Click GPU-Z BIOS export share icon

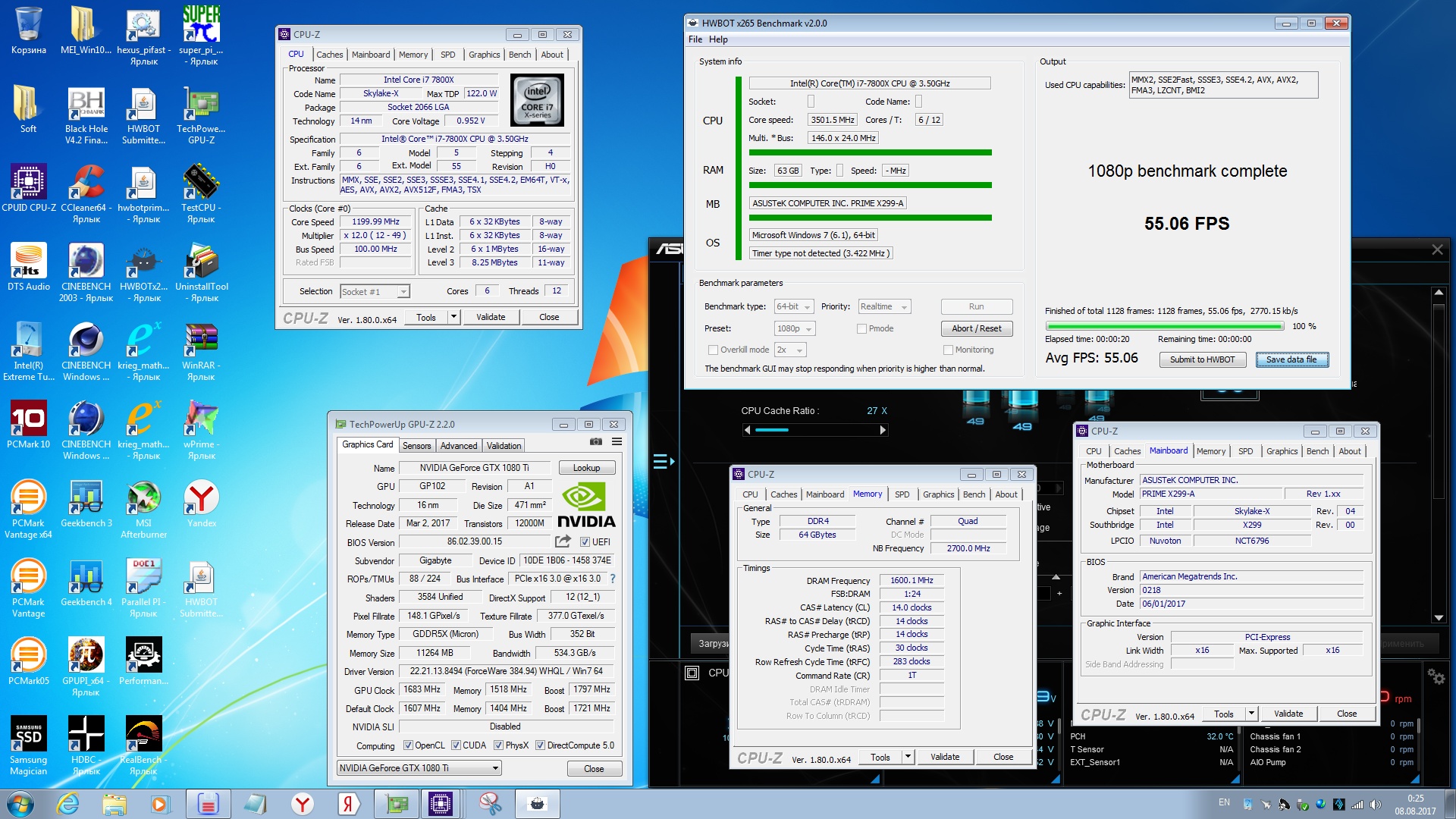[563, 541]
